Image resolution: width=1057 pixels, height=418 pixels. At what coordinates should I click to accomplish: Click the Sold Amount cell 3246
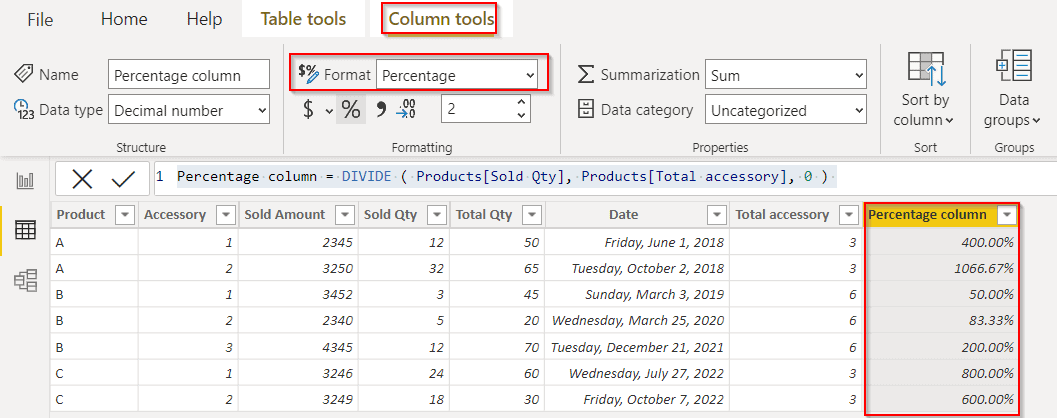click(298, 373)
